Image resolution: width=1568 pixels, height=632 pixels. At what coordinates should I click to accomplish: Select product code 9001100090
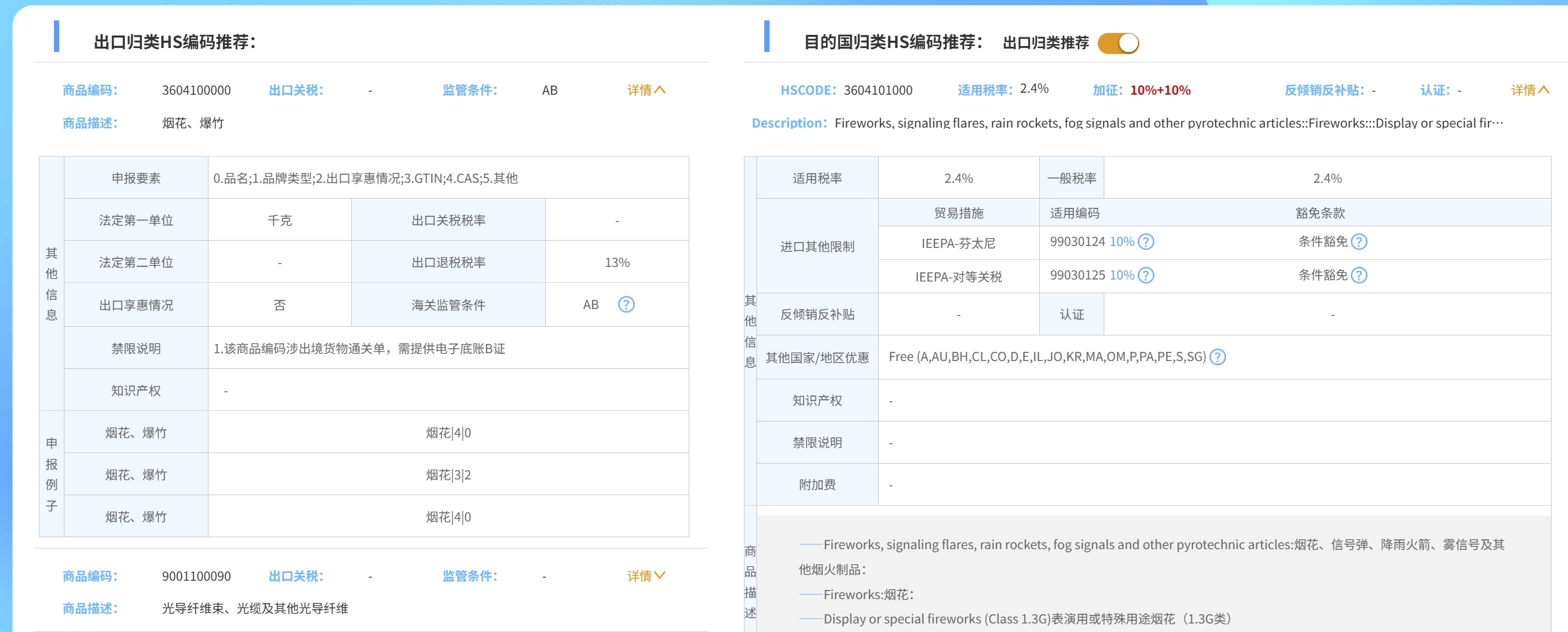tap(196, 576)
